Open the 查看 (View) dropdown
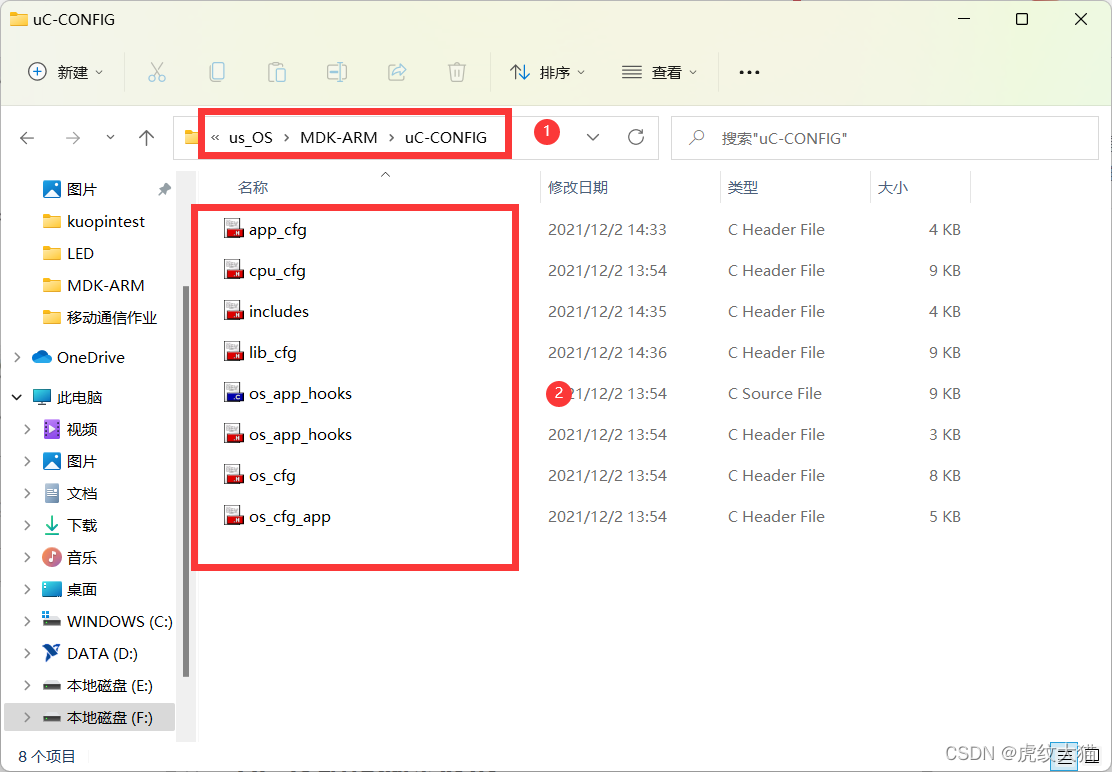 tap(659, 72)
